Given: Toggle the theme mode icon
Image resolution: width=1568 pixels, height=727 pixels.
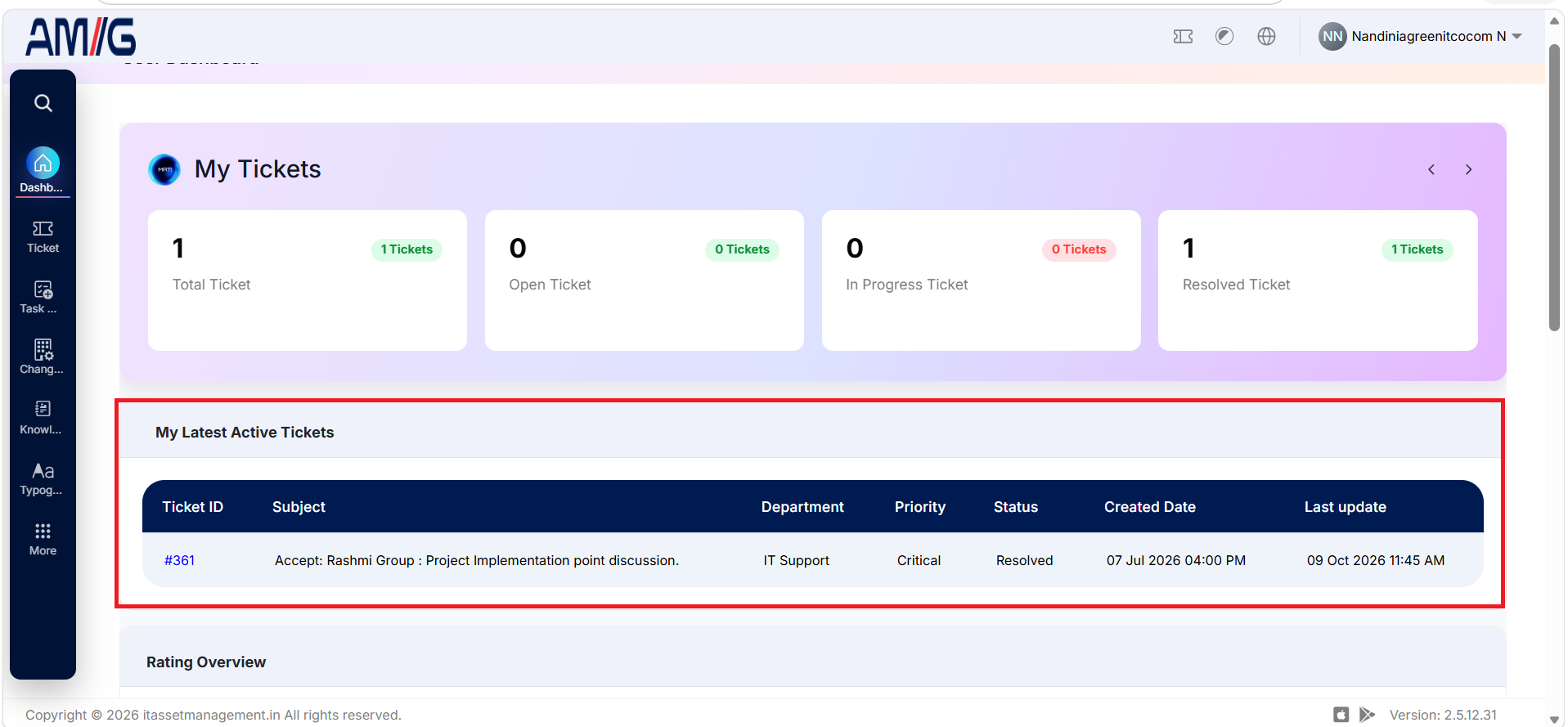Looking at the screenshot, I should point(1224,36).
